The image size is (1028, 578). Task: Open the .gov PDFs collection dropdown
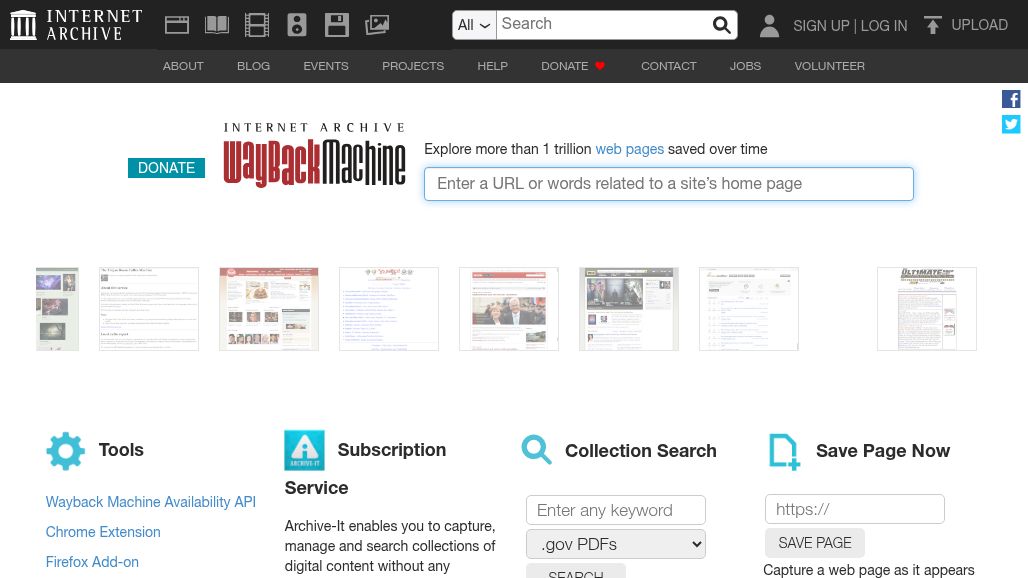[x=616, y=544]
